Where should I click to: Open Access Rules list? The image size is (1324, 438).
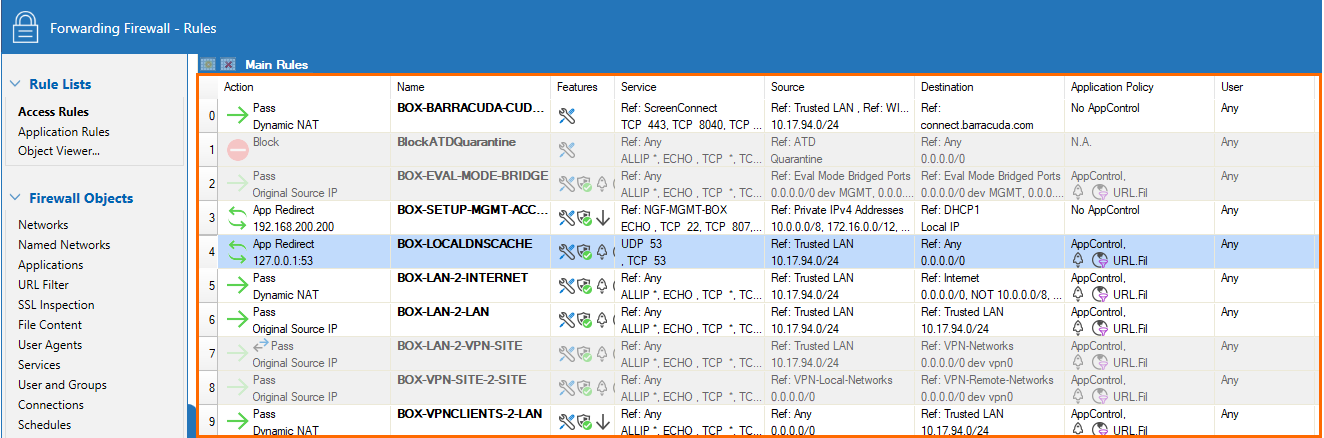pos(53,112)
